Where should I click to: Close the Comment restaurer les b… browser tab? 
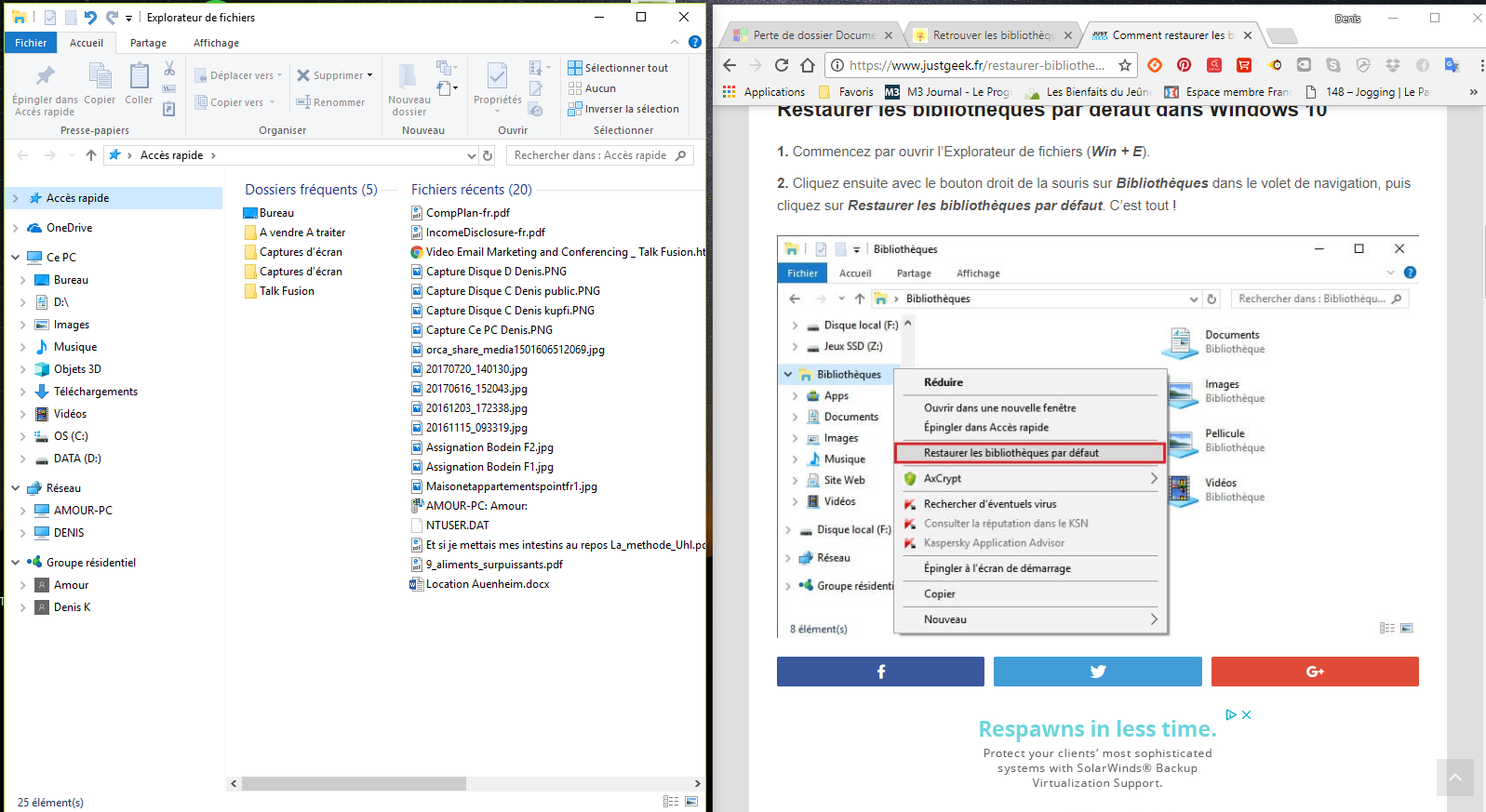pos(1248,35)
